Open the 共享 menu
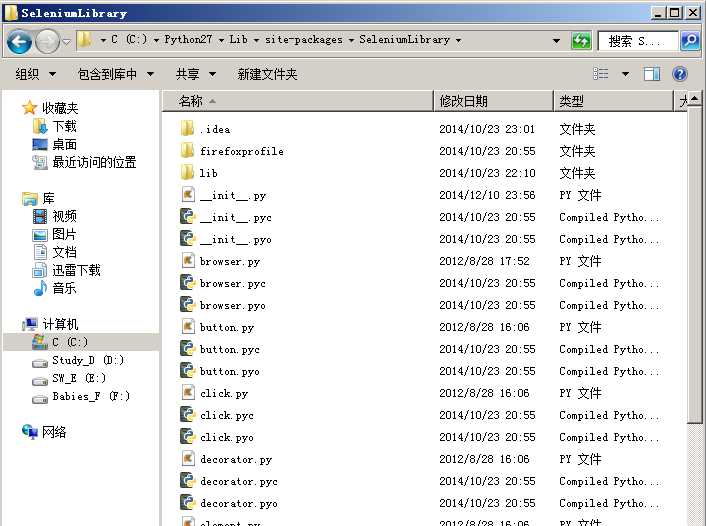 click(196, 74)
